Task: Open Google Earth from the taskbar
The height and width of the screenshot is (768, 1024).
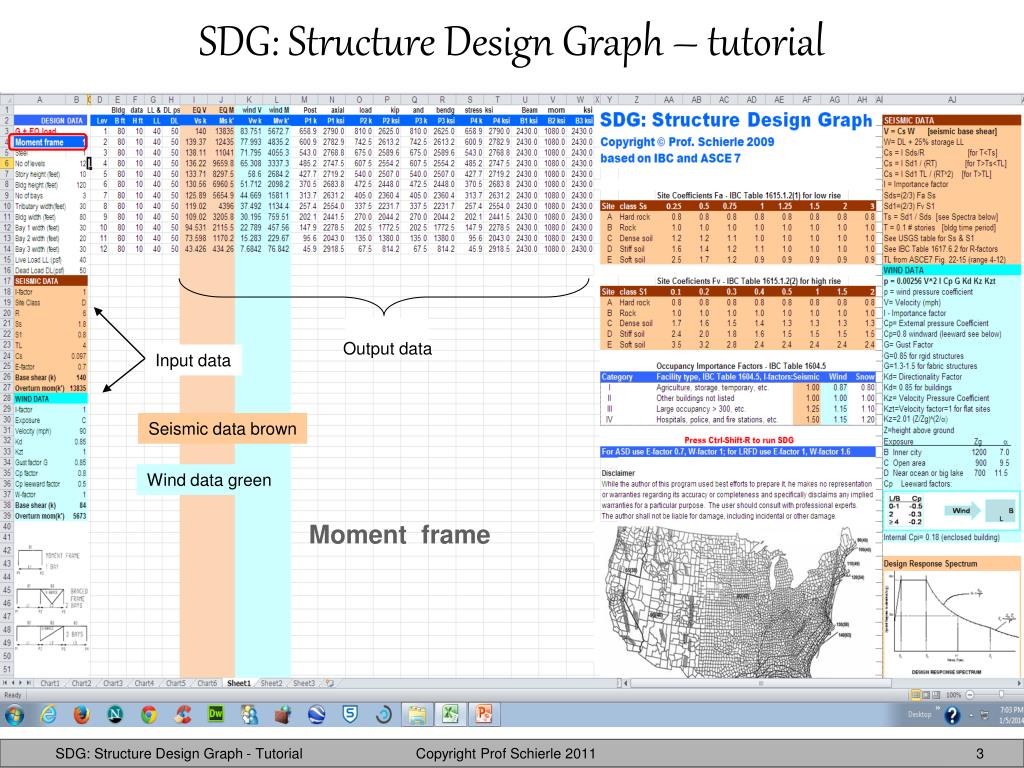Action: click(x=317, y=715)
